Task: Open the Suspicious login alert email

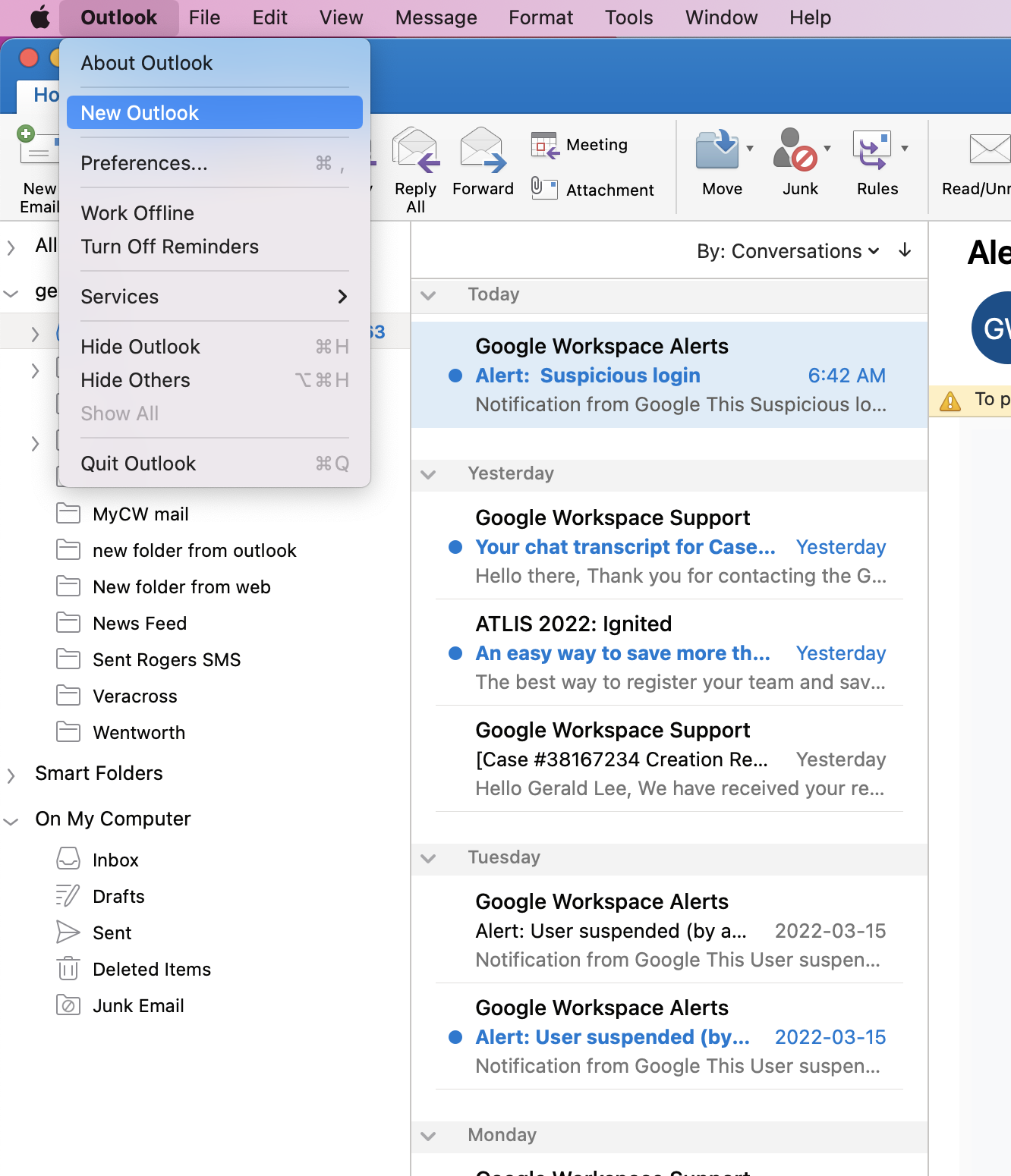Action: pos(669,375)
